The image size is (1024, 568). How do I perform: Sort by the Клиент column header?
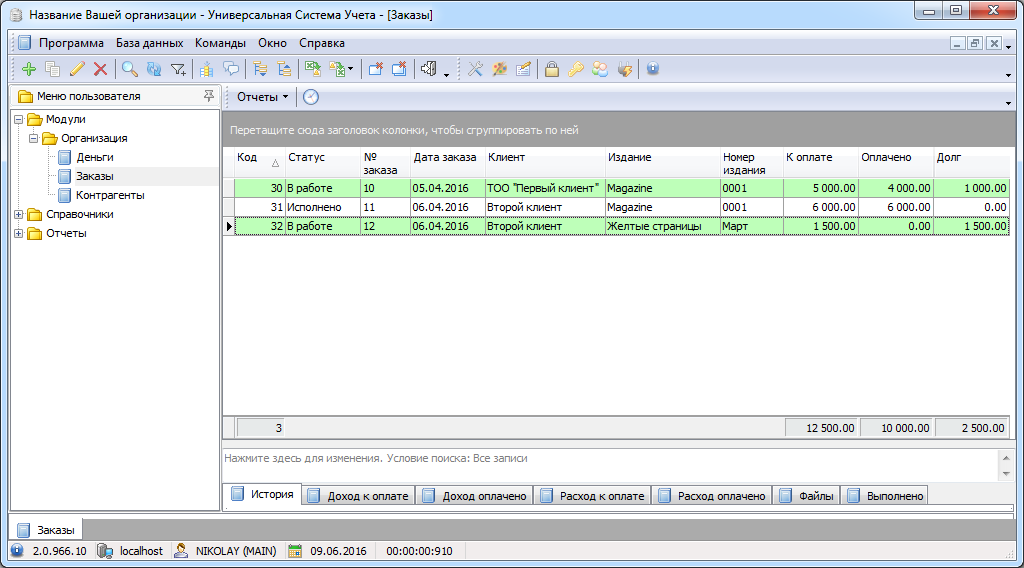click(x=545, y=163)
